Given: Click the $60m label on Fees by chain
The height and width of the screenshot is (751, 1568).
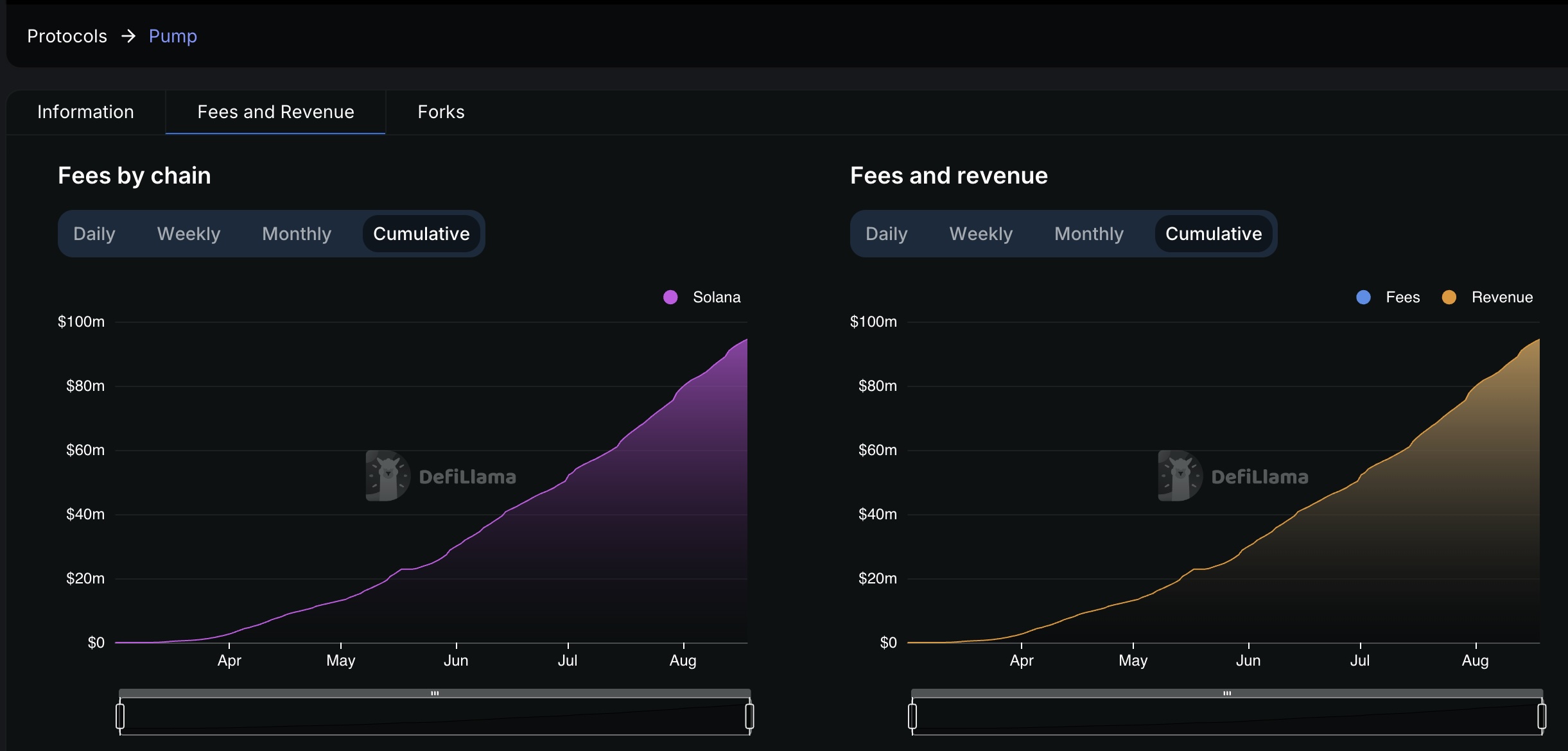Looking at the screenshot, I should click(85, 450).
